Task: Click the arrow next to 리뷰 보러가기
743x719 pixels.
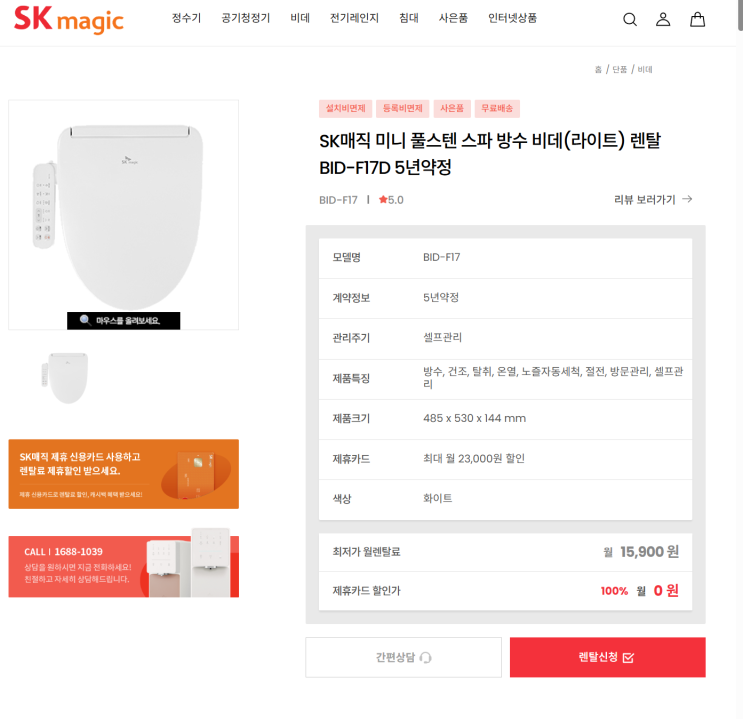Action: point(687,199)
